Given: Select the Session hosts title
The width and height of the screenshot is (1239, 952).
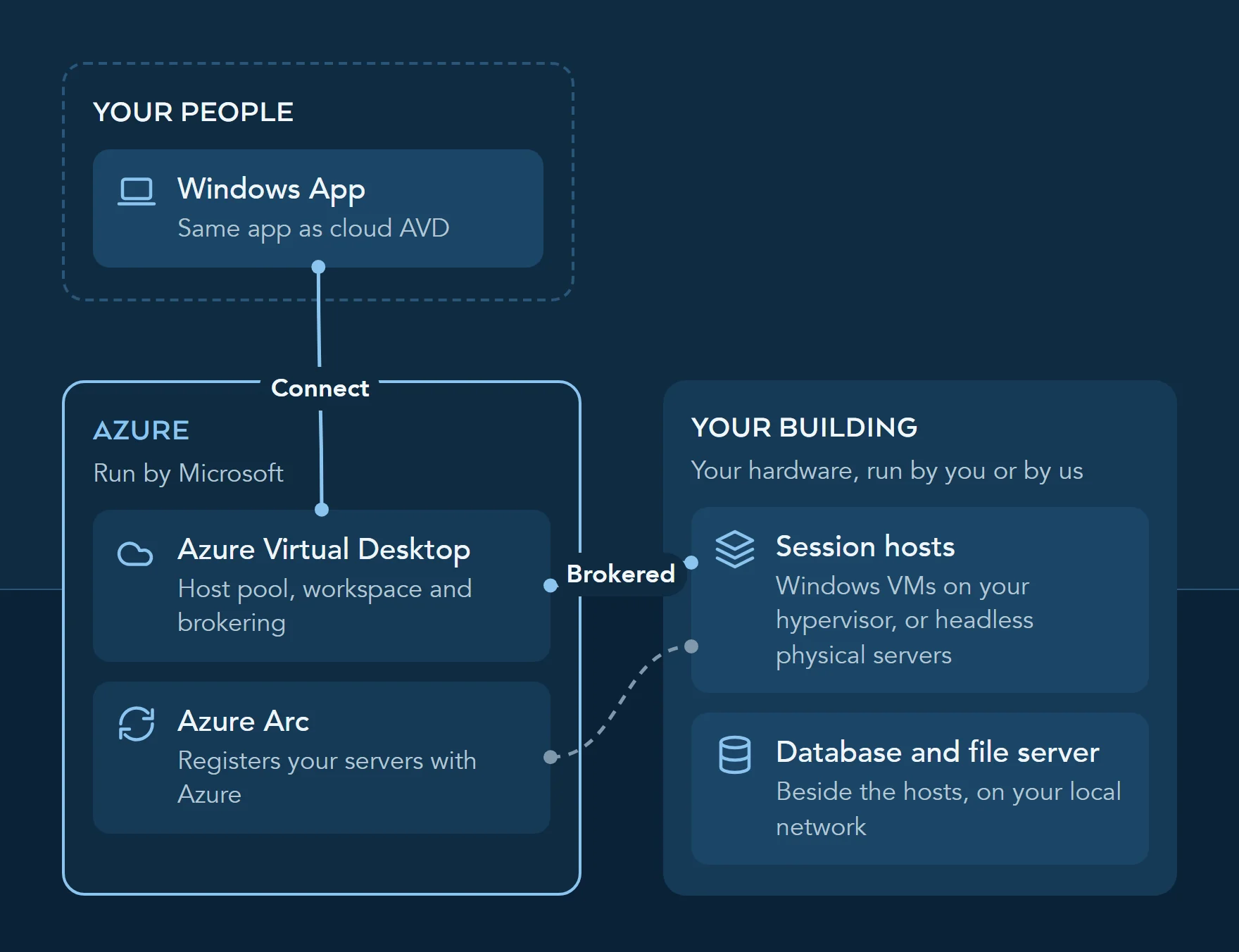Looking at the screenshot, I should pos(865,546).
